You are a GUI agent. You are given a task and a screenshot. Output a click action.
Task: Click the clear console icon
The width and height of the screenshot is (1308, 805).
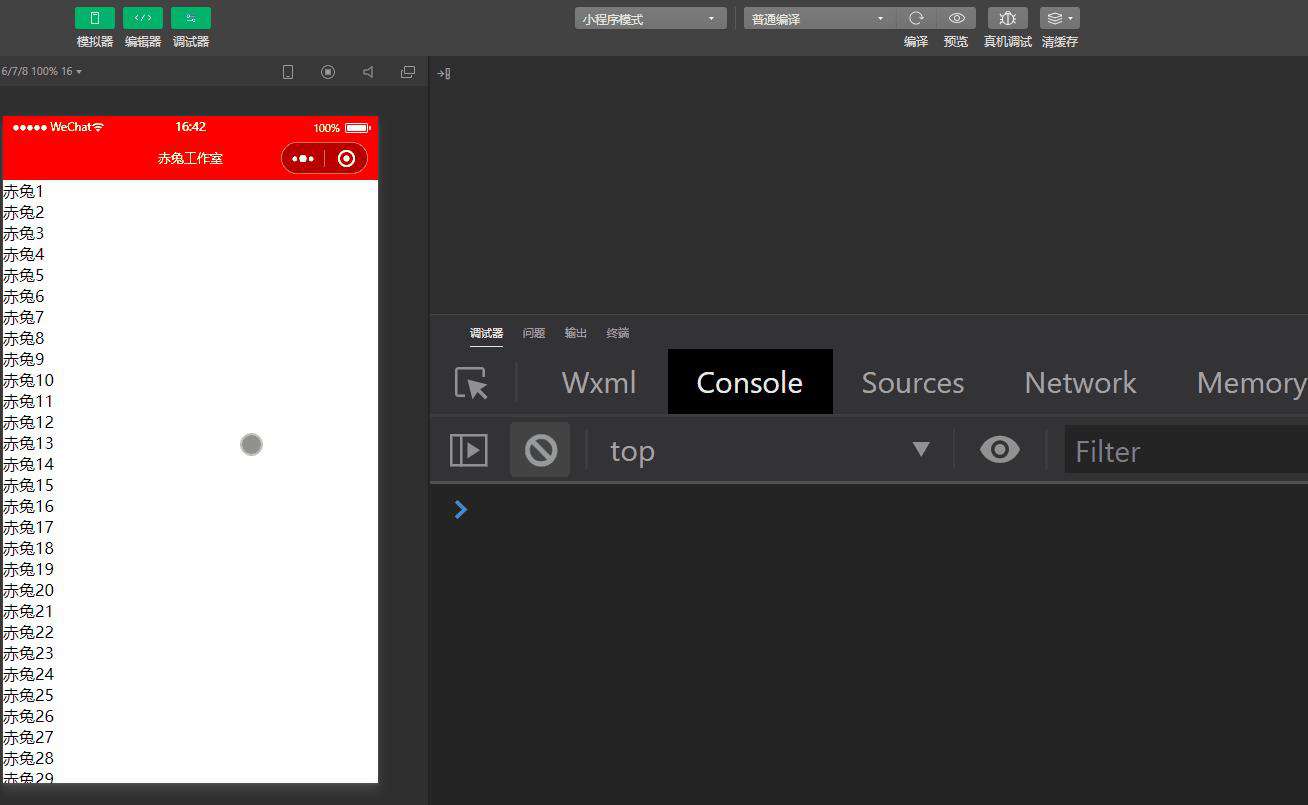[540, 450]
